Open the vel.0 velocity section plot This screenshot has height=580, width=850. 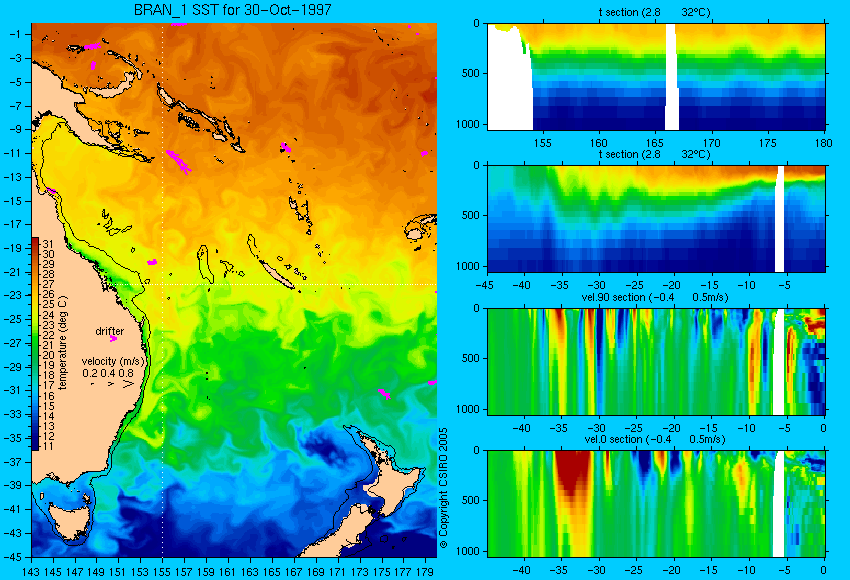click(656, 504)
